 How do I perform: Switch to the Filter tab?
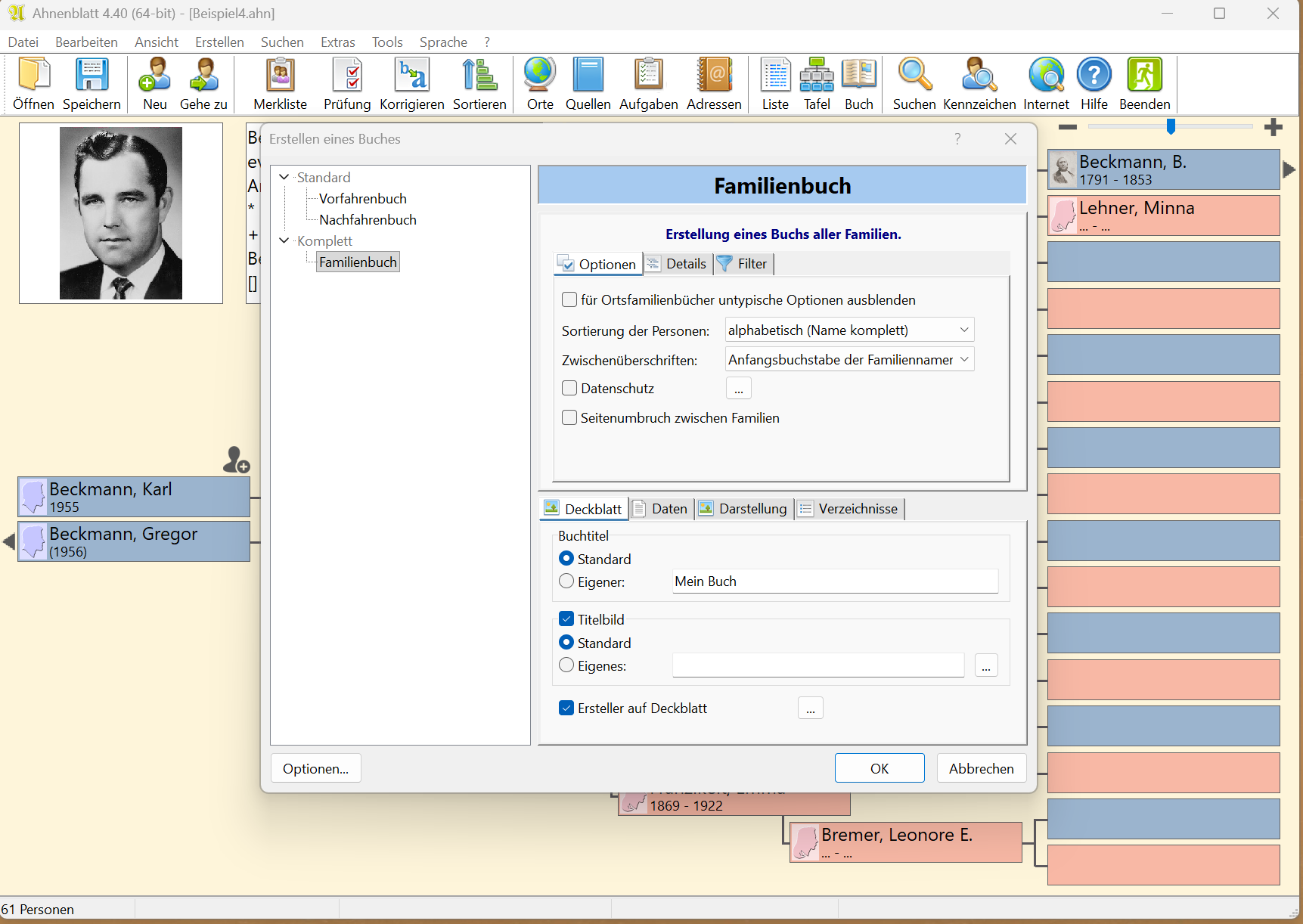click(743, 264)
